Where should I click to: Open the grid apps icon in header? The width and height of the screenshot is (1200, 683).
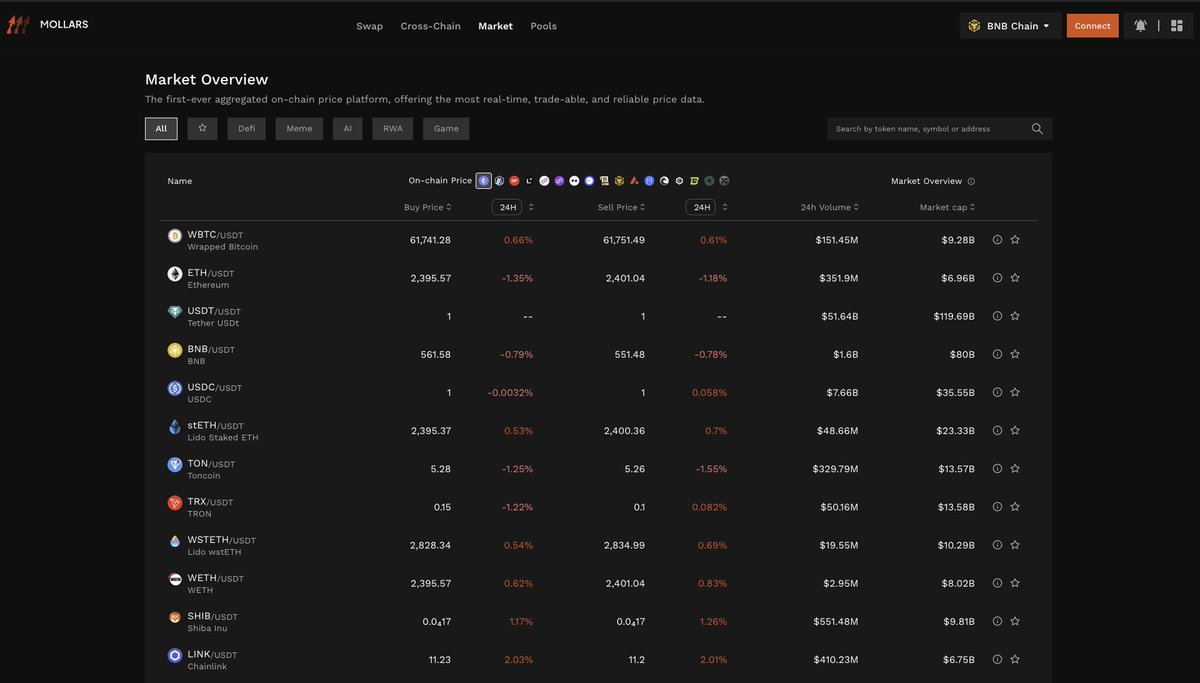coord(1176,26)
